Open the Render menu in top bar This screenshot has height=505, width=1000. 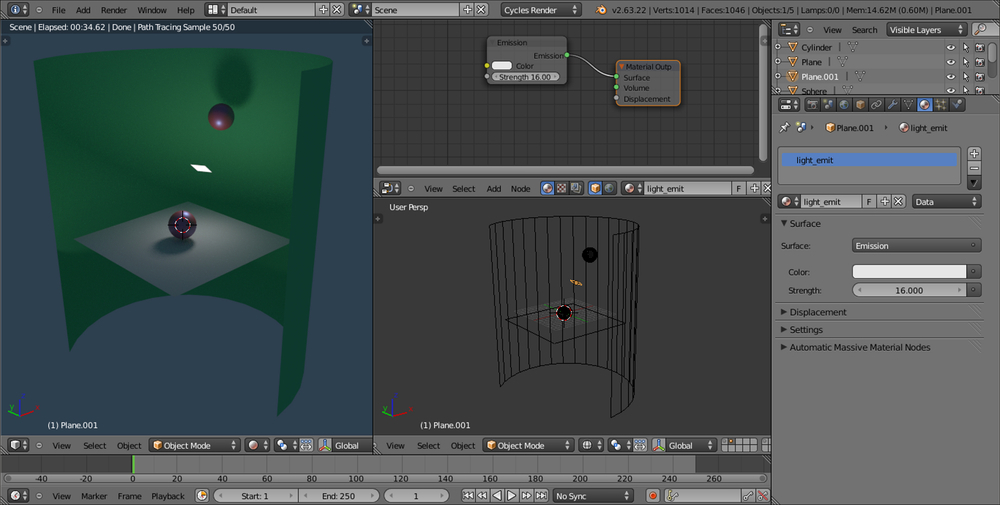point(113,9)
